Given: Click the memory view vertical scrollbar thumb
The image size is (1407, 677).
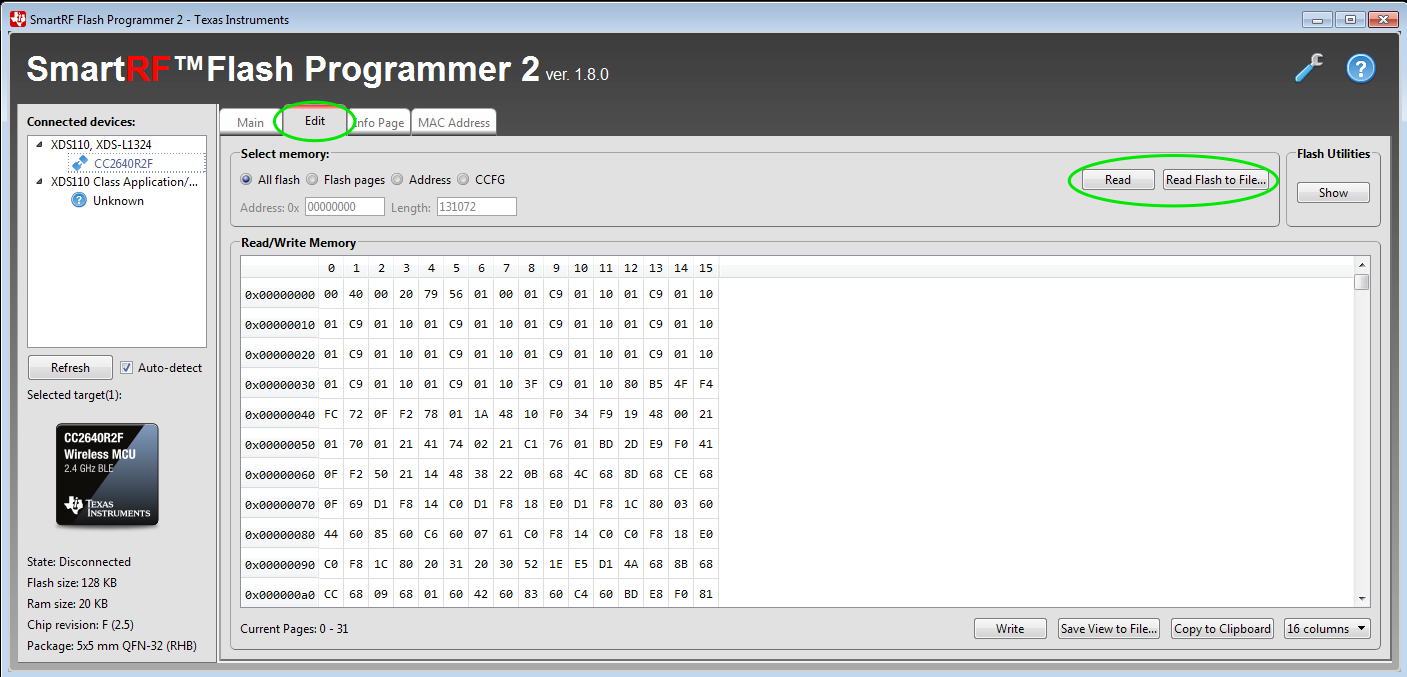Looking at the screenshot, I should pos(1361,282).
